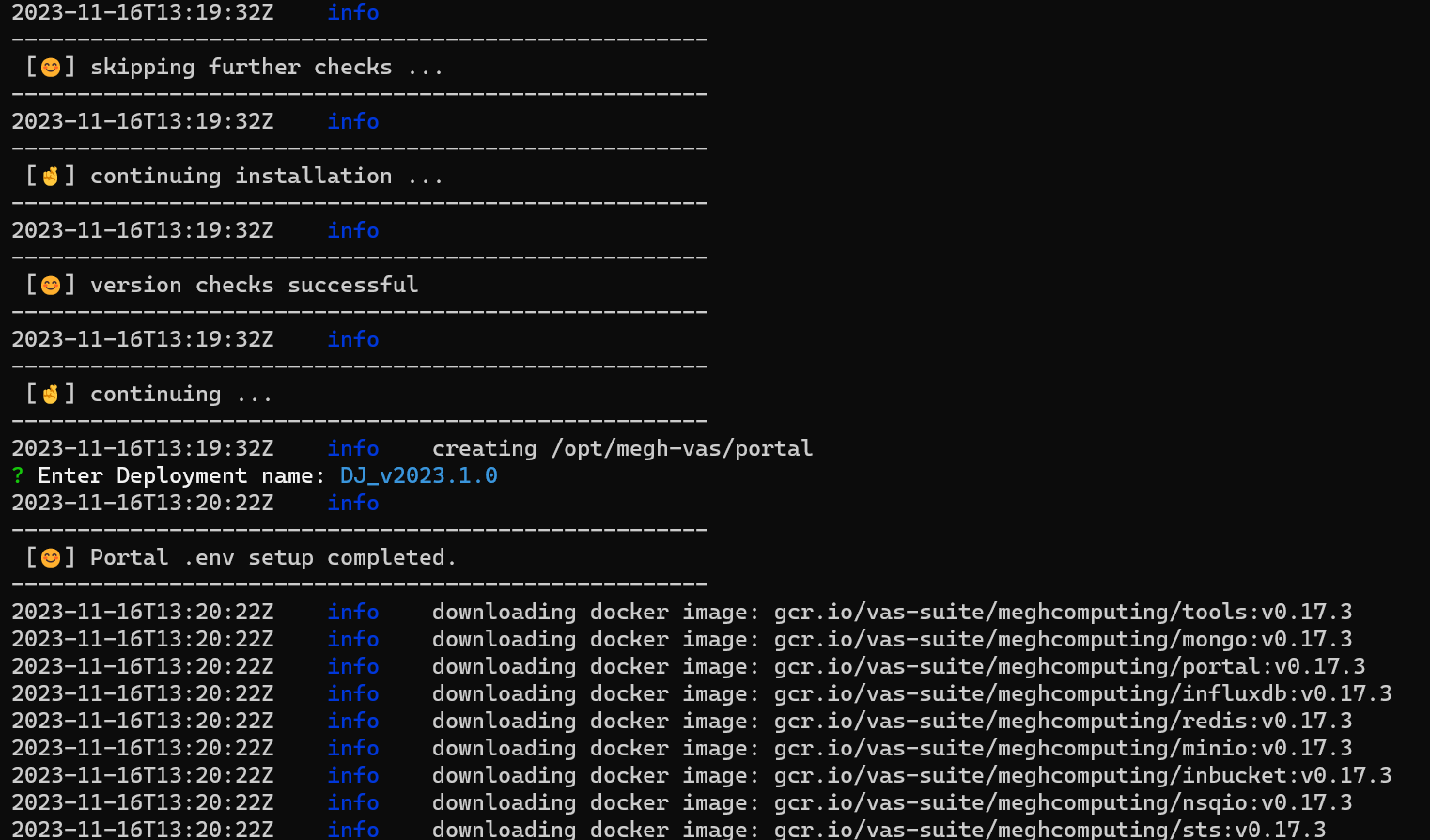This screenshot has height=840, width=1430.
Task: Click the influxdb:v0.17.3 docker image path
Action: coord(1082,694)
